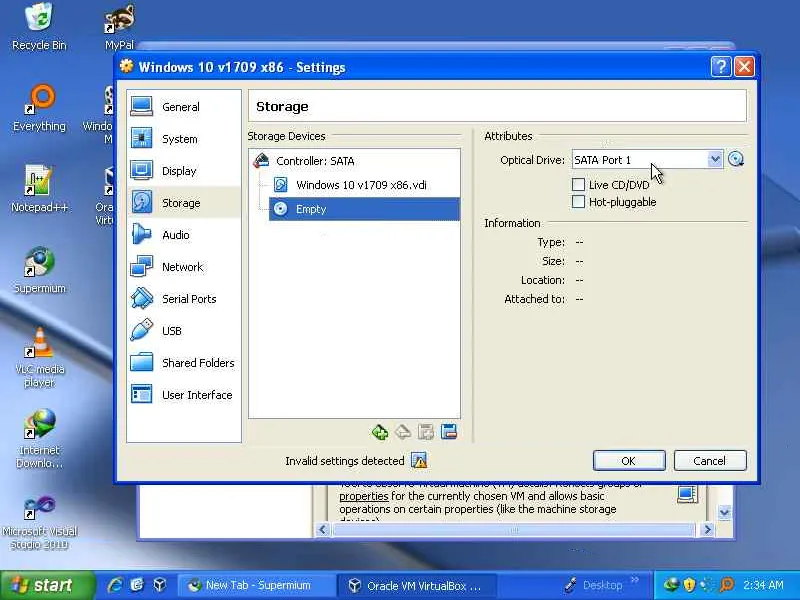
Task: Click the VirtualBox cube quick launch icon
Action: [160, 585]
